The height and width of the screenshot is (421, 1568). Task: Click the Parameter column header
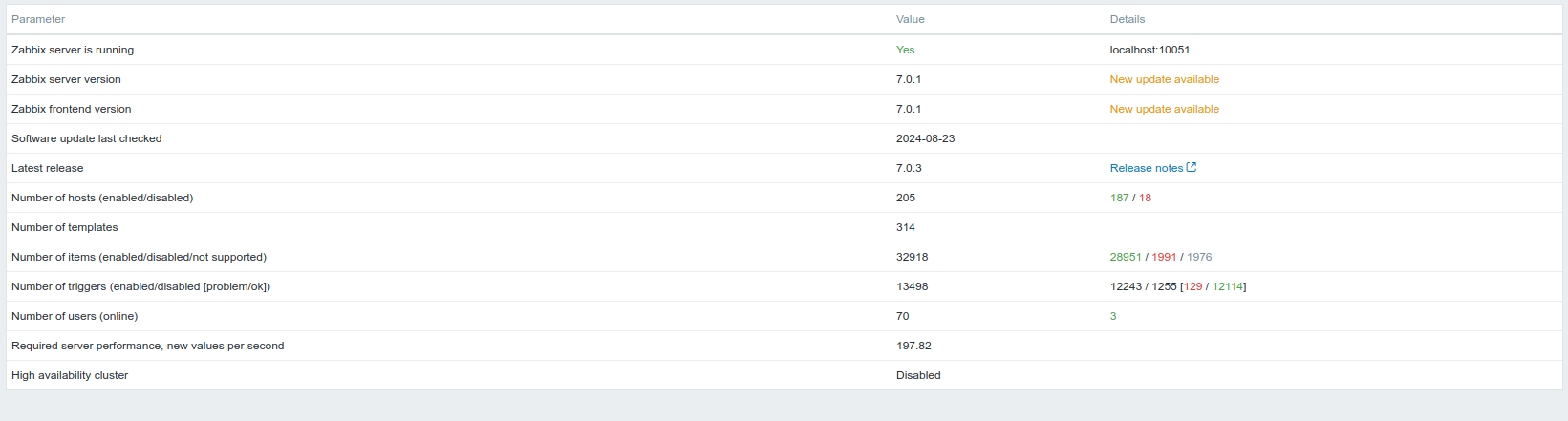pyautogui.click(x=38, y=19)
